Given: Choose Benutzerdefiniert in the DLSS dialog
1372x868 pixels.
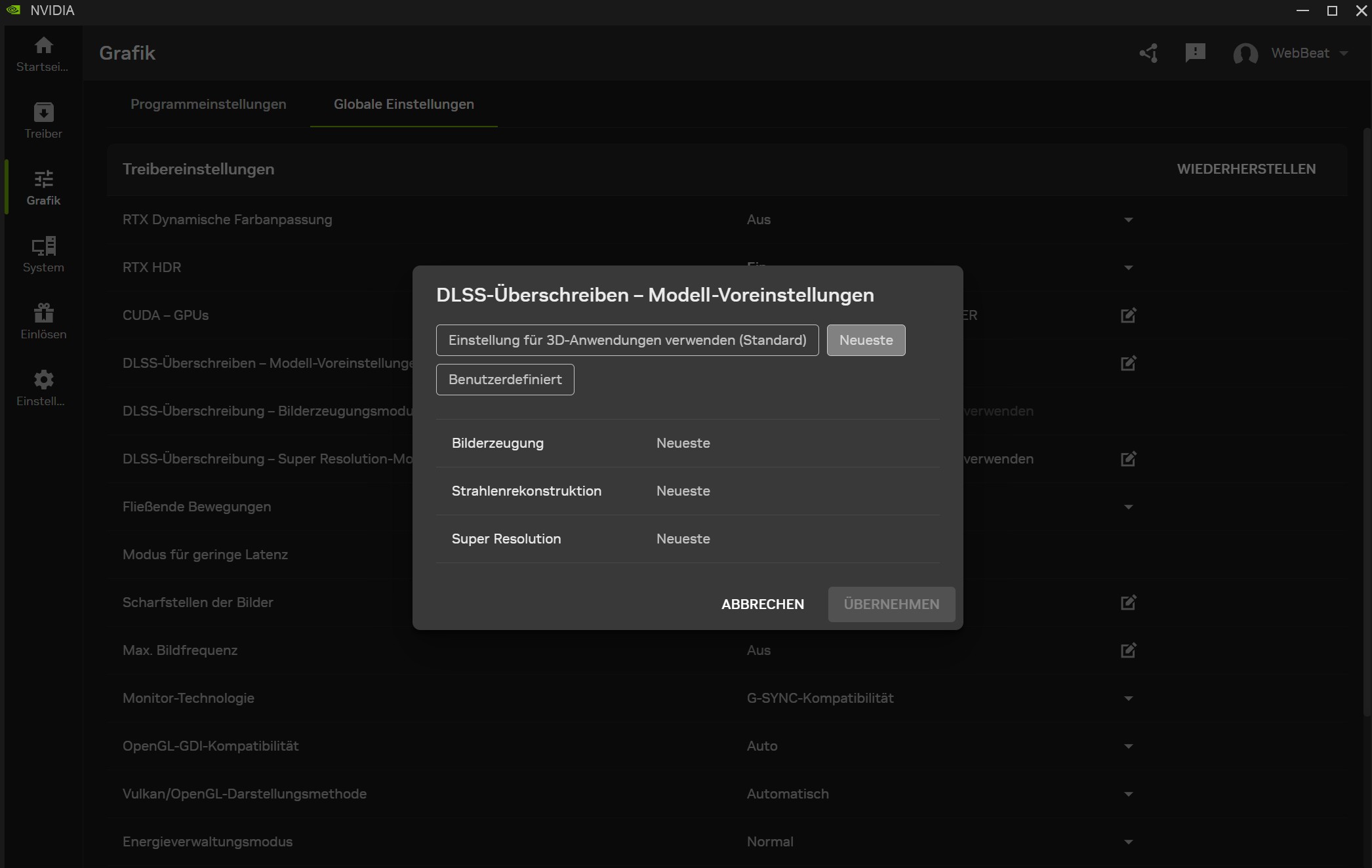Looking at the screenshot, I should tap(504, 379).
